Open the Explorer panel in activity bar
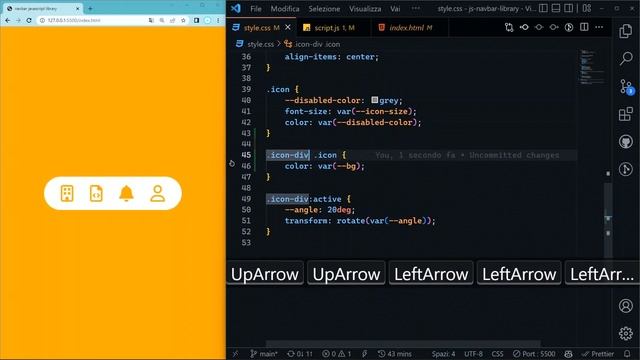 point(626,31)
